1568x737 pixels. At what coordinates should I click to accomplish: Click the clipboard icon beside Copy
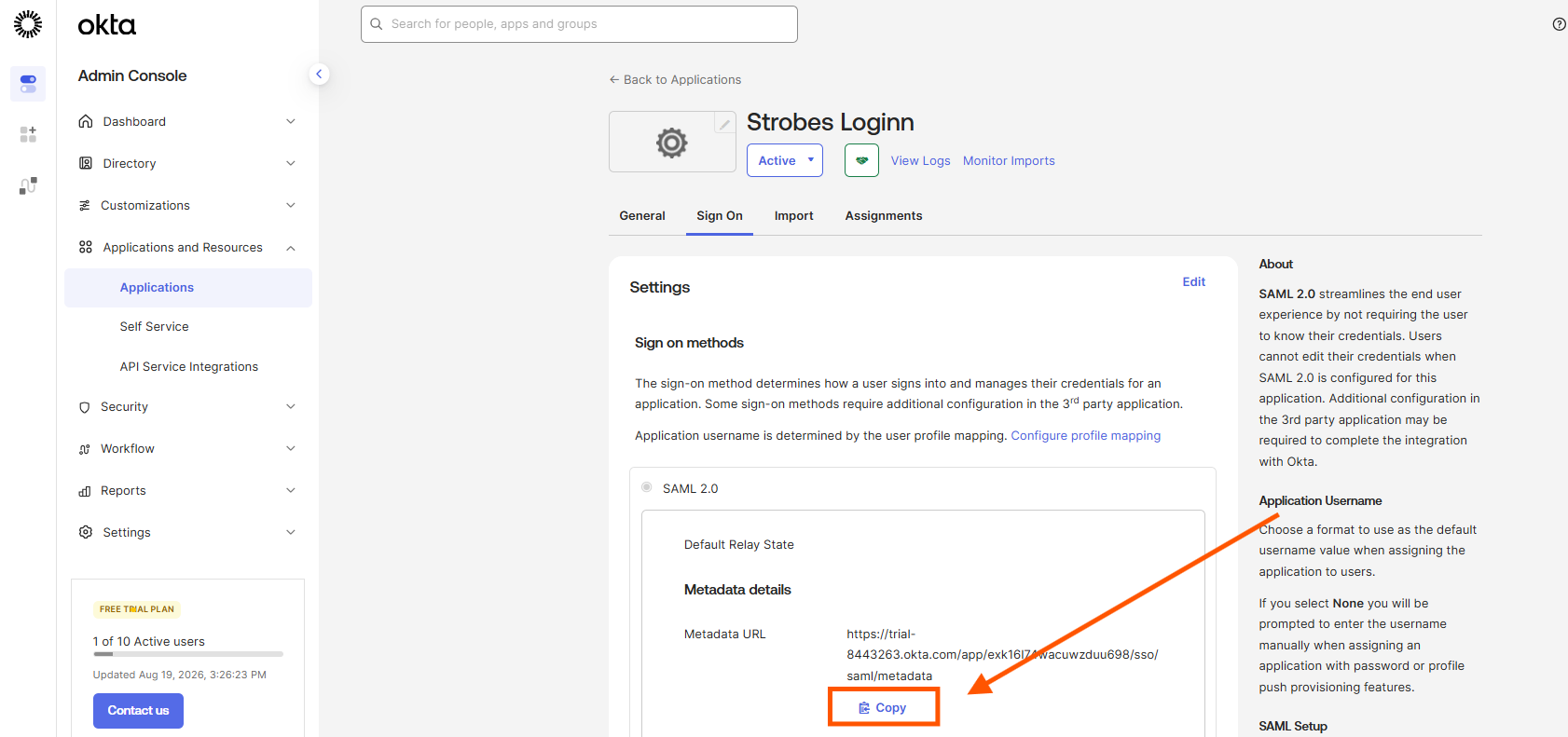click(x=864, y=708)
